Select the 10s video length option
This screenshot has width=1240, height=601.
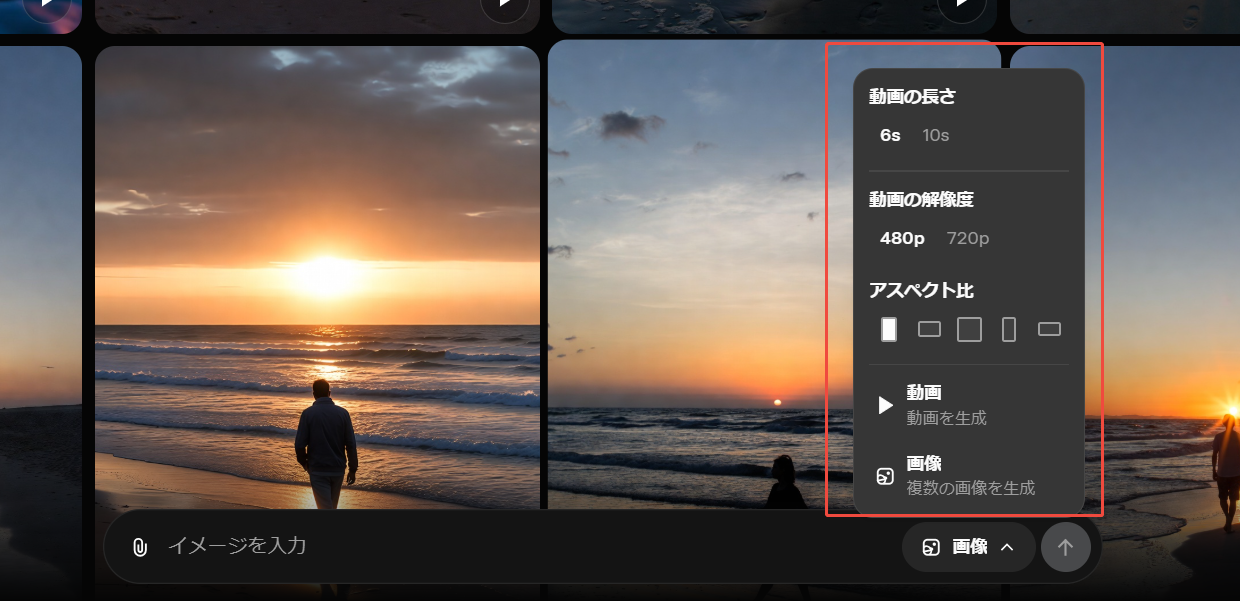click(x=934, y=135)
